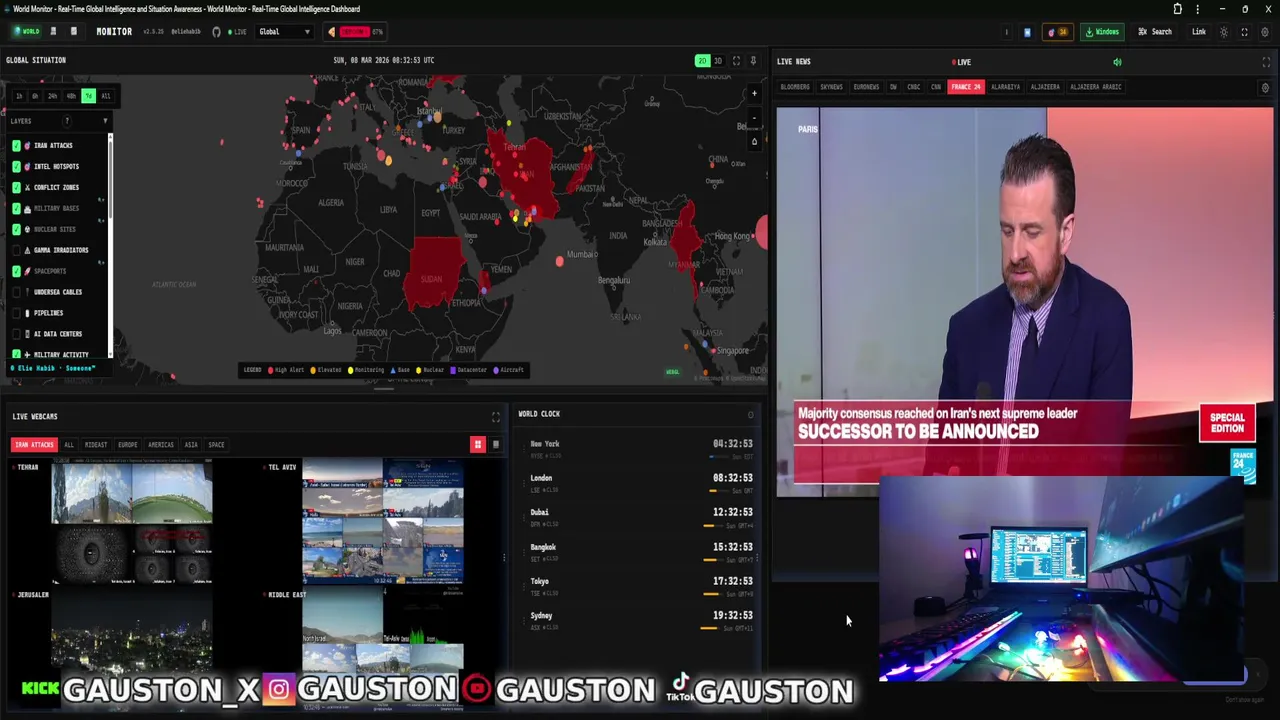Switch webcams to single list view

click(x=495, y=444)
